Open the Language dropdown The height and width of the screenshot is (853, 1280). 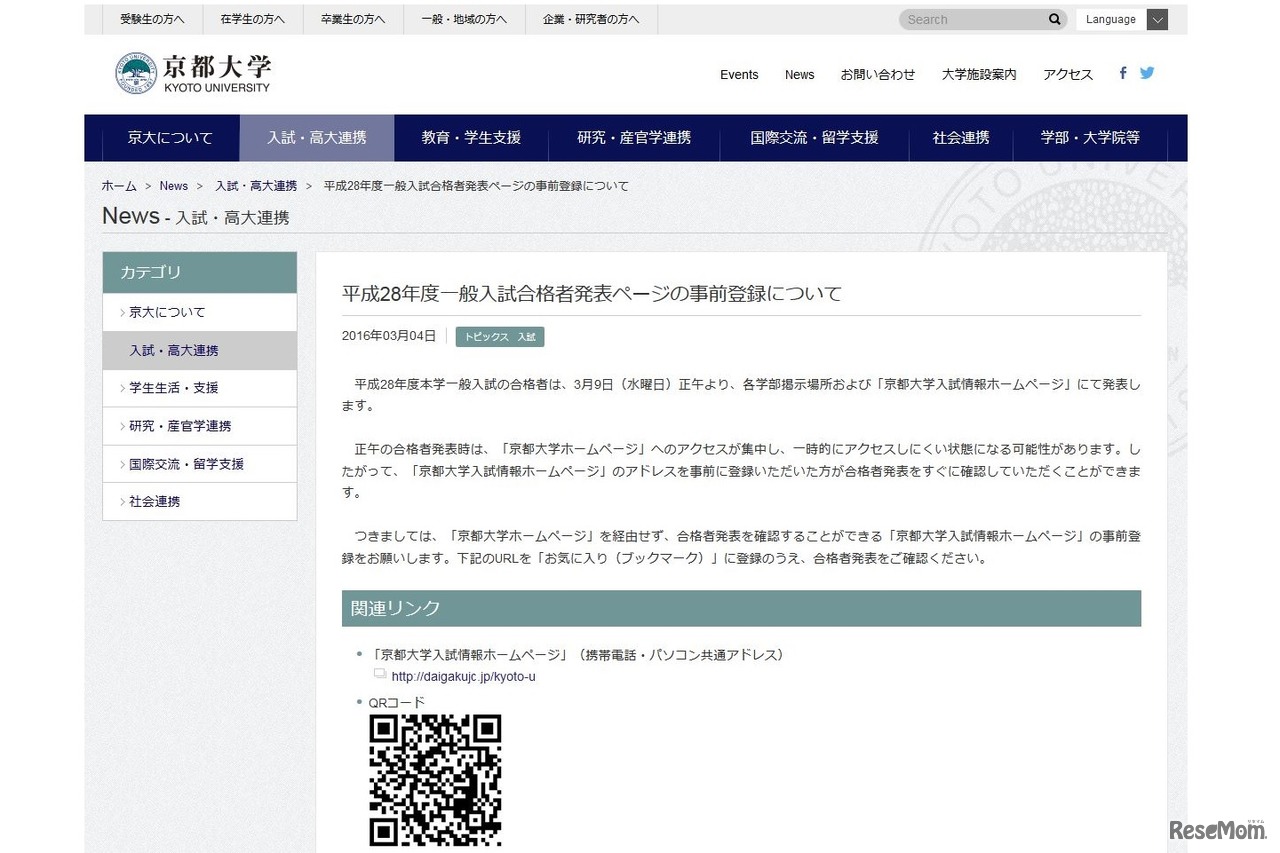(1157, 19)
